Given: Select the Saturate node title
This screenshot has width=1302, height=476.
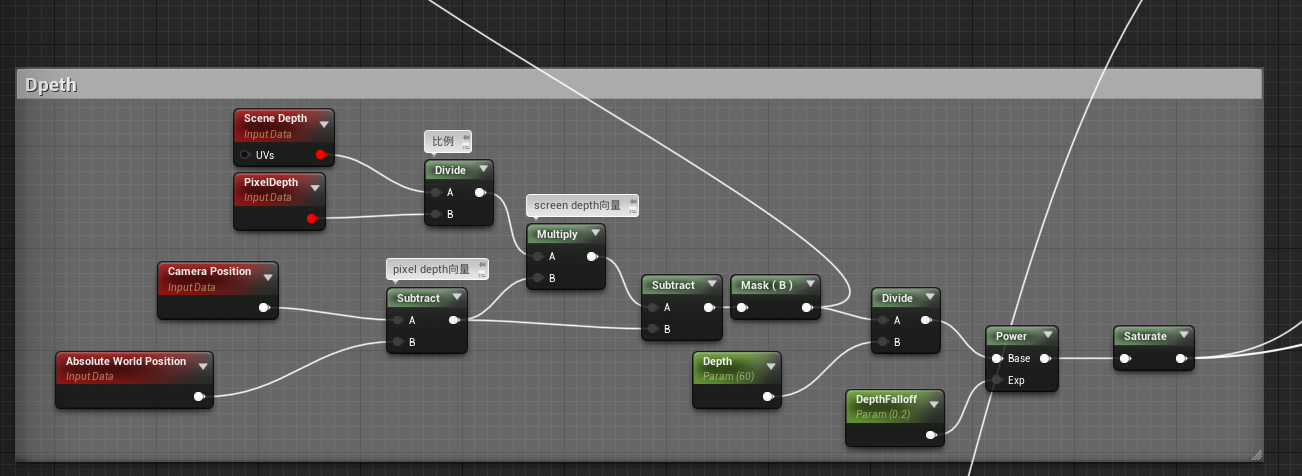Looking at the screenshot, I should click(1145, 336).
